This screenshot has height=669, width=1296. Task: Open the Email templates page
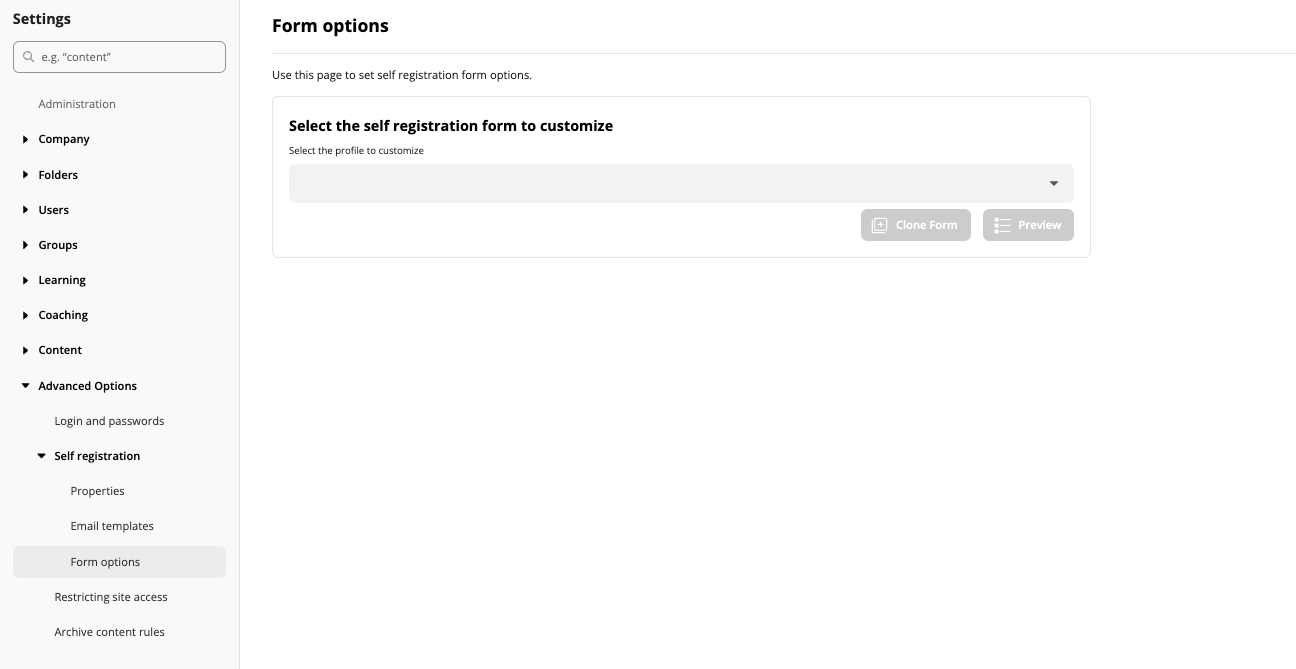tap(112, 525)
